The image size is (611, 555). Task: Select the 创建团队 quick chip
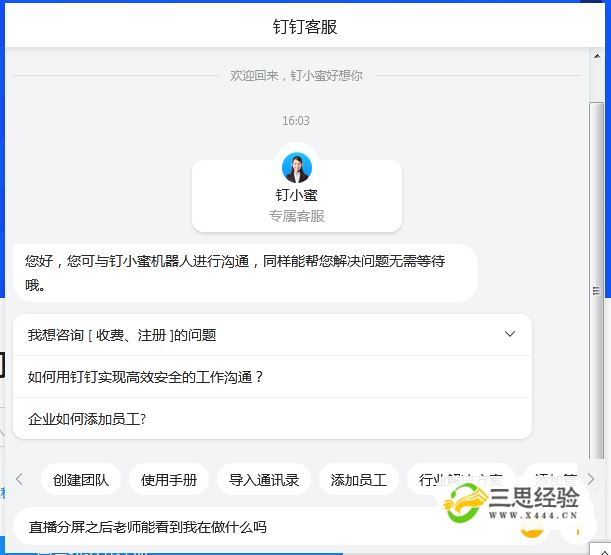pyautogui.click(x=81, y=480)
